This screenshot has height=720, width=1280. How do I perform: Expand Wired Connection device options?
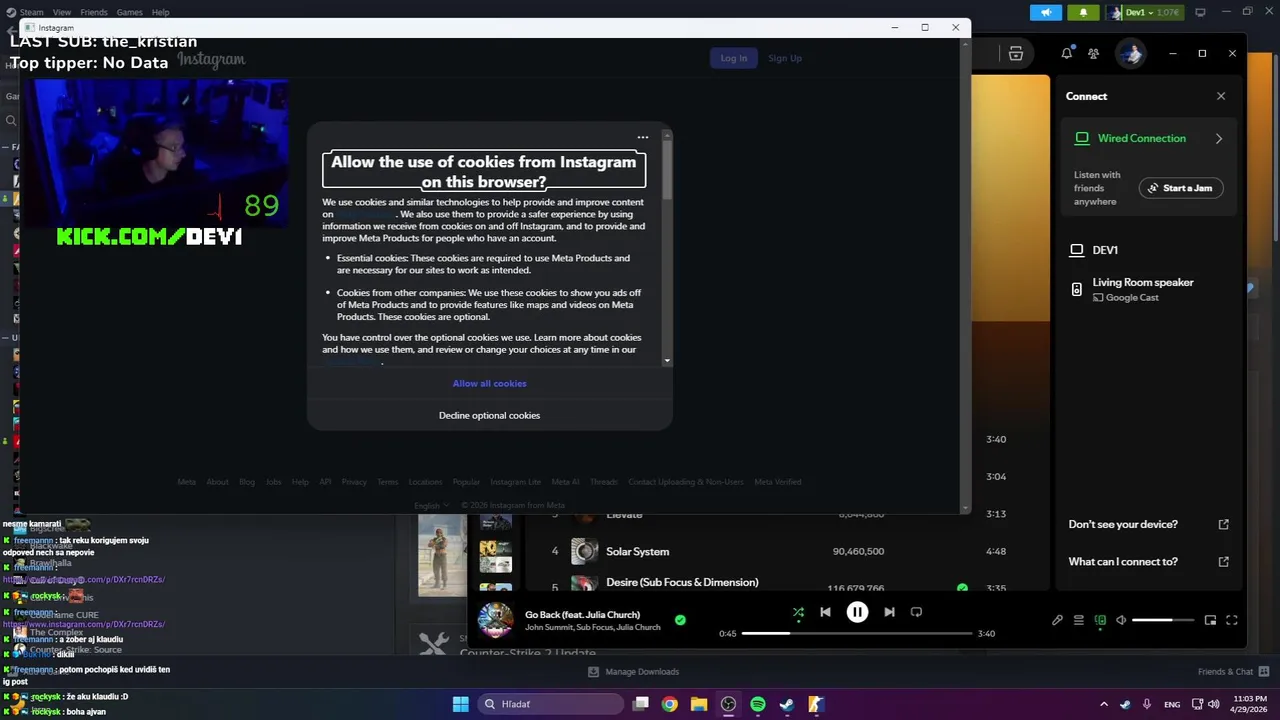click(x=1218, y=139)
